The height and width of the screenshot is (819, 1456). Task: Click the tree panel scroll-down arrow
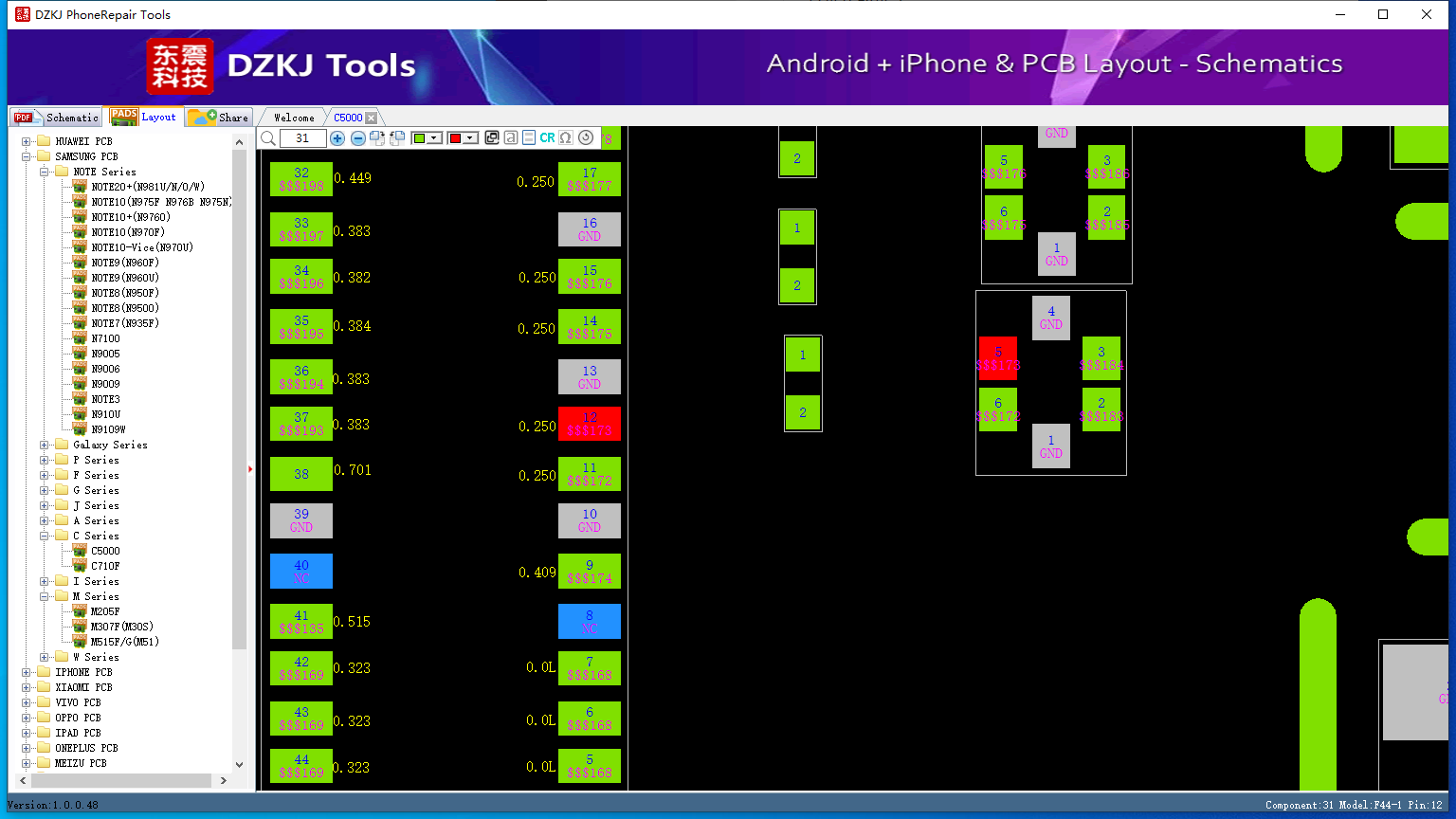click(239, 765)
